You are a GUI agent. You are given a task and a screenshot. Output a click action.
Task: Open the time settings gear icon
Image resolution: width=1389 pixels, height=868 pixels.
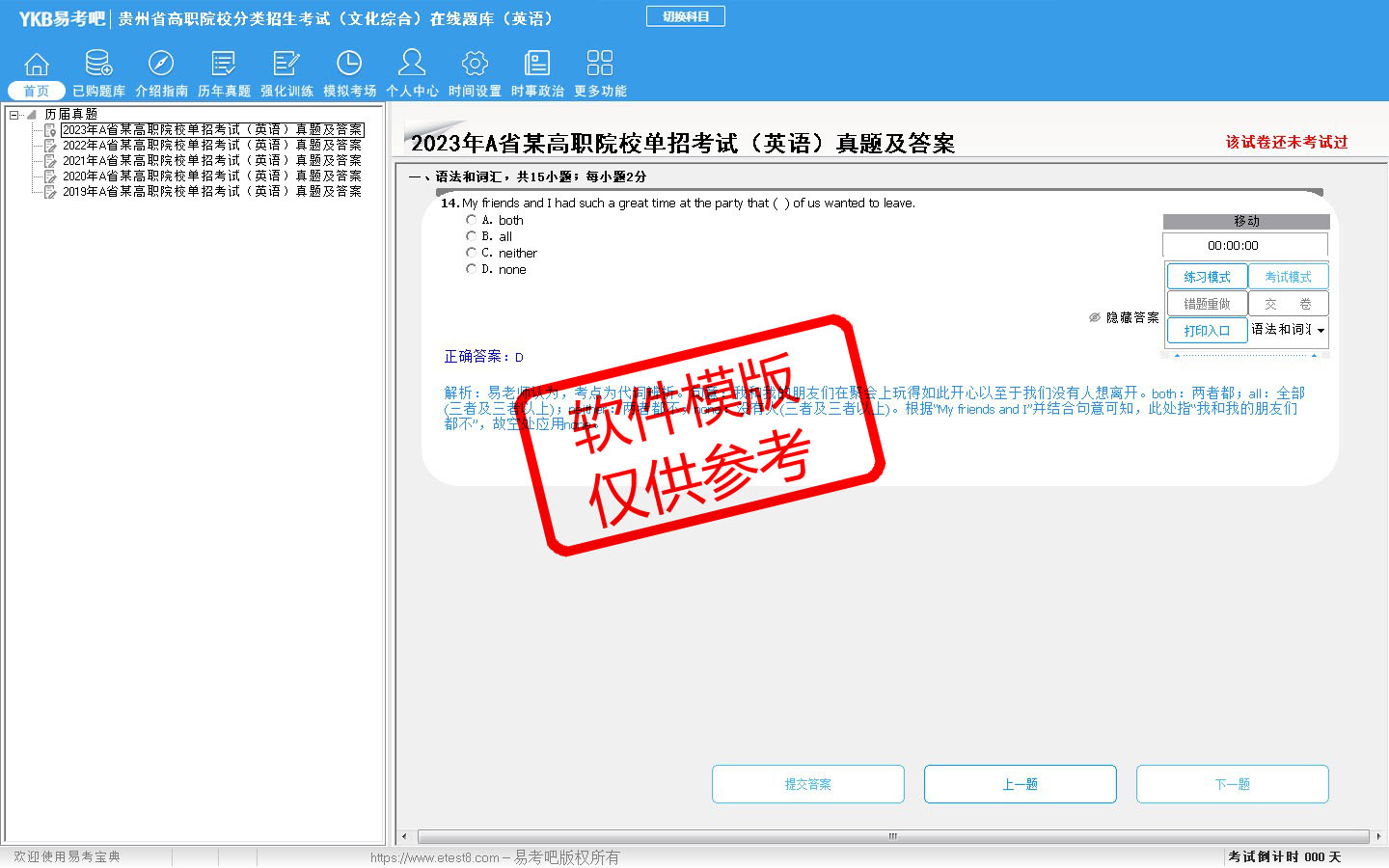475,64
